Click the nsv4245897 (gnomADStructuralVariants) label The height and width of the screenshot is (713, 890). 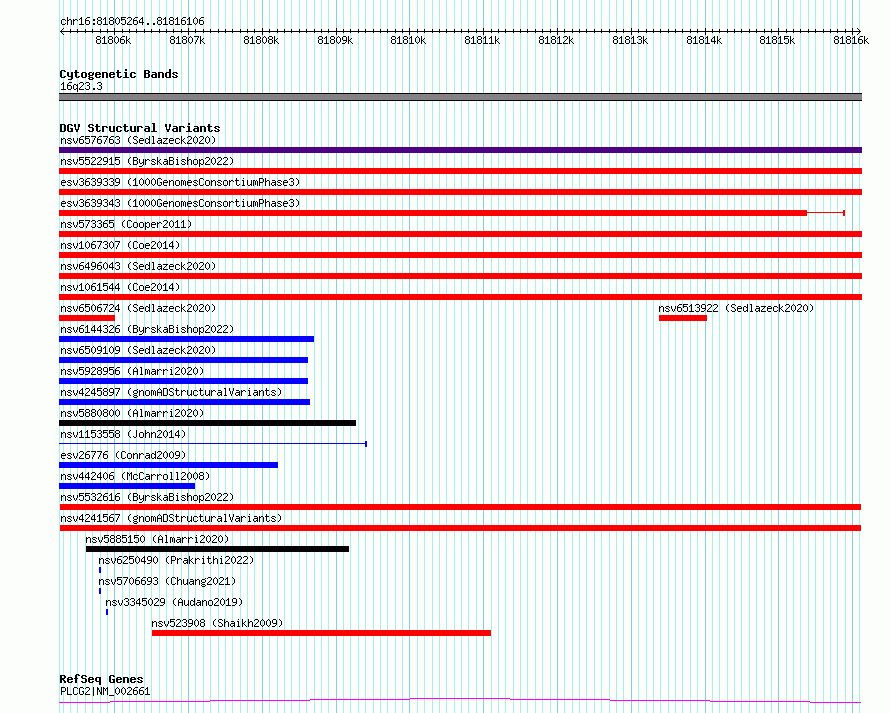click(171, 392)
